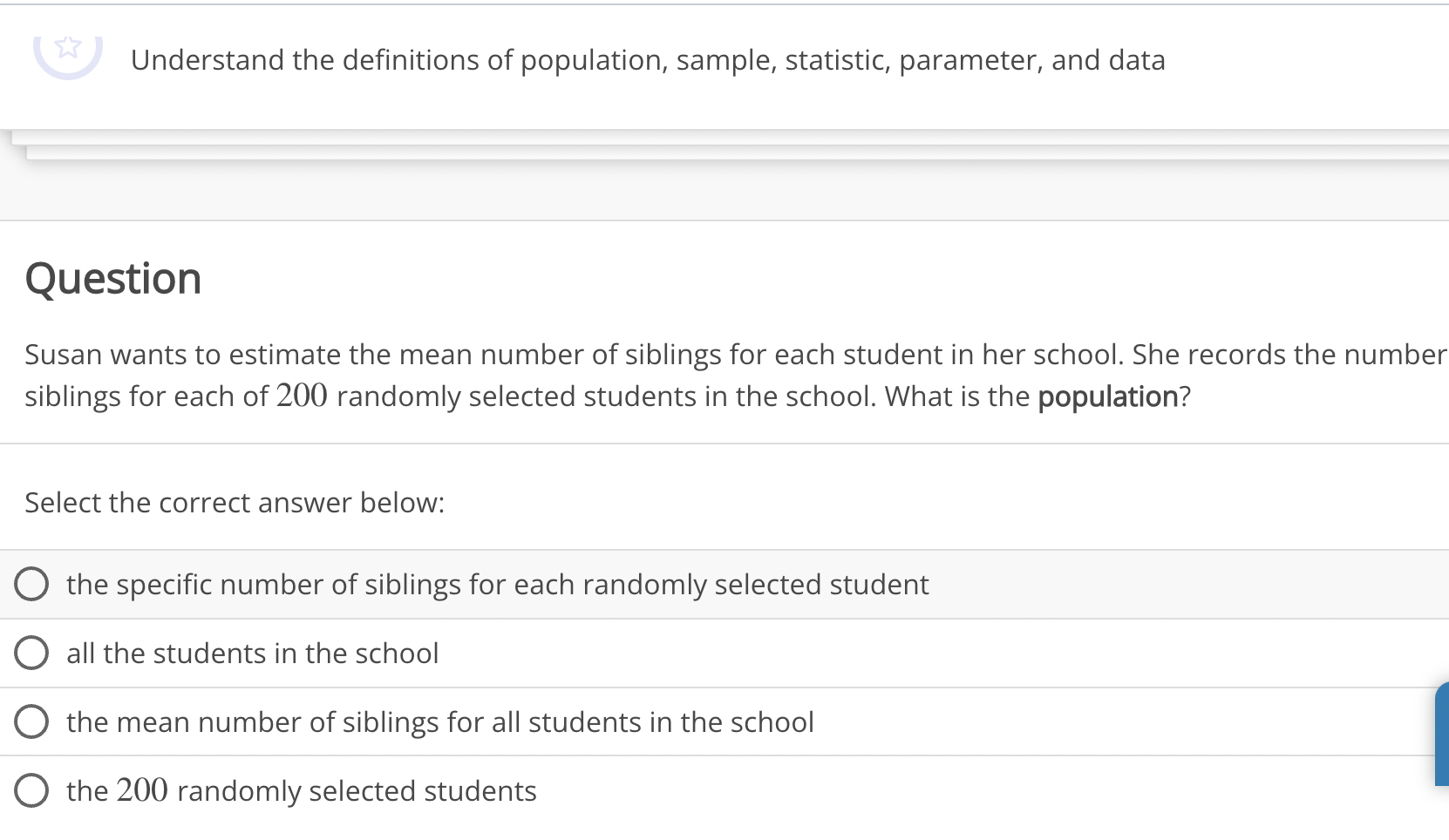Click the 'Question' heading
This screenshot has height=840, width=1449.
tap(113, 279)
